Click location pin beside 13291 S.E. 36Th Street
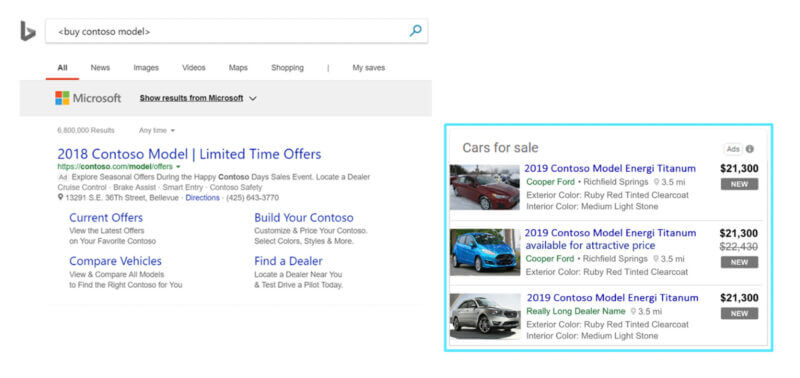 [x=60, y=197]
